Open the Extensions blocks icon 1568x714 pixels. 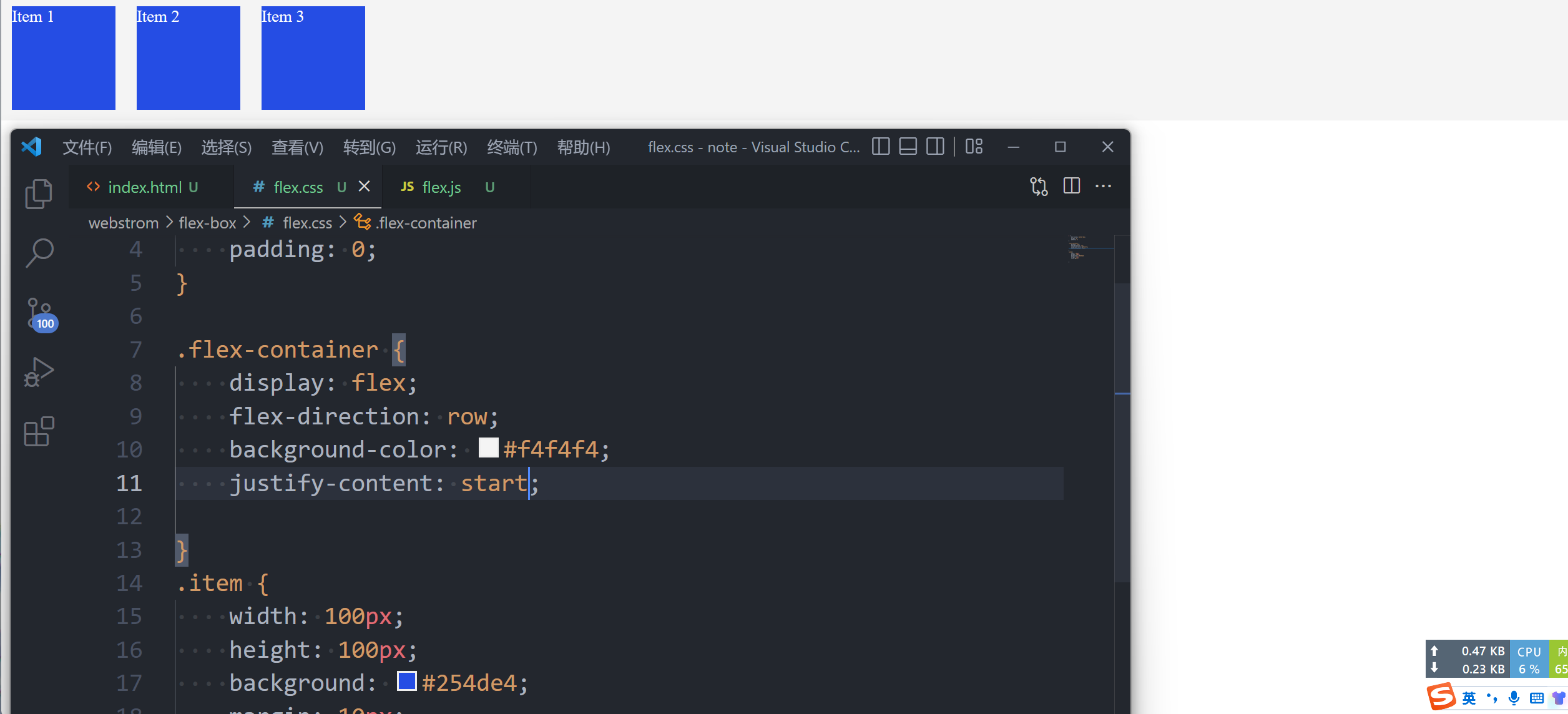pos(39,431)
